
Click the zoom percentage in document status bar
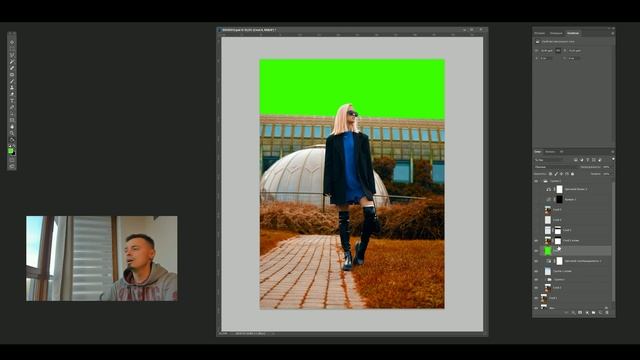(x=223, y=333)
